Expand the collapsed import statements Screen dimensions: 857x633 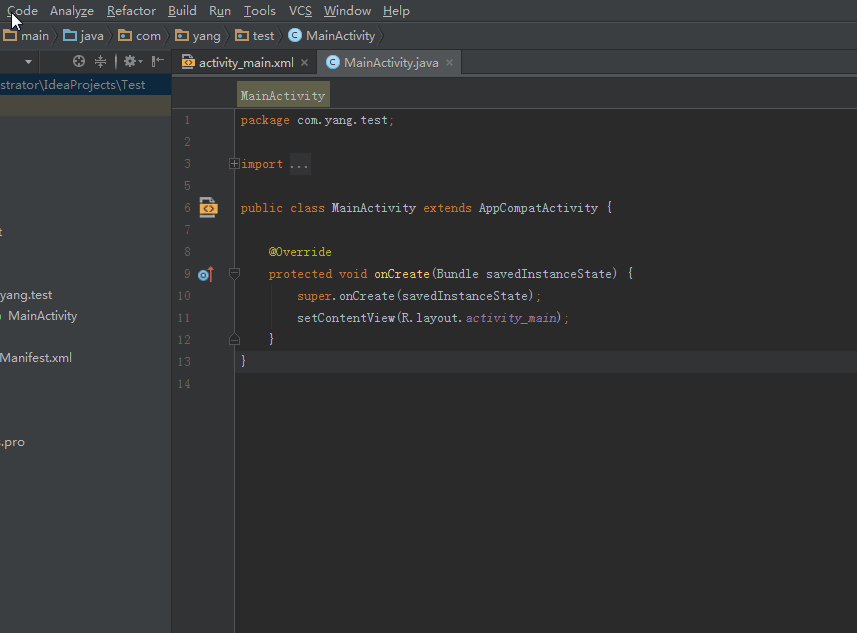(233, 162)
